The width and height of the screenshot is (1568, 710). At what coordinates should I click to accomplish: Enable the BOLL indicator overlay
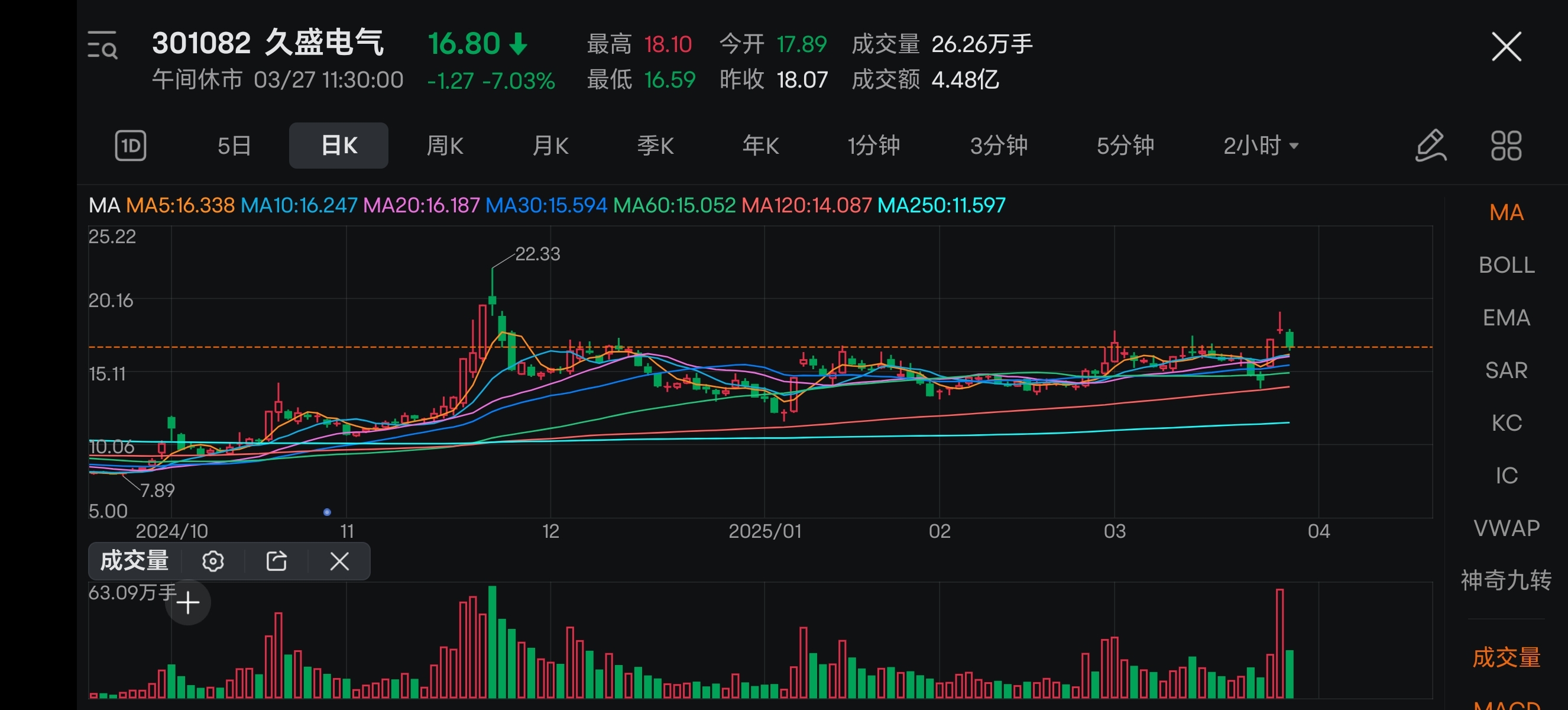(x=1506, y=265)
